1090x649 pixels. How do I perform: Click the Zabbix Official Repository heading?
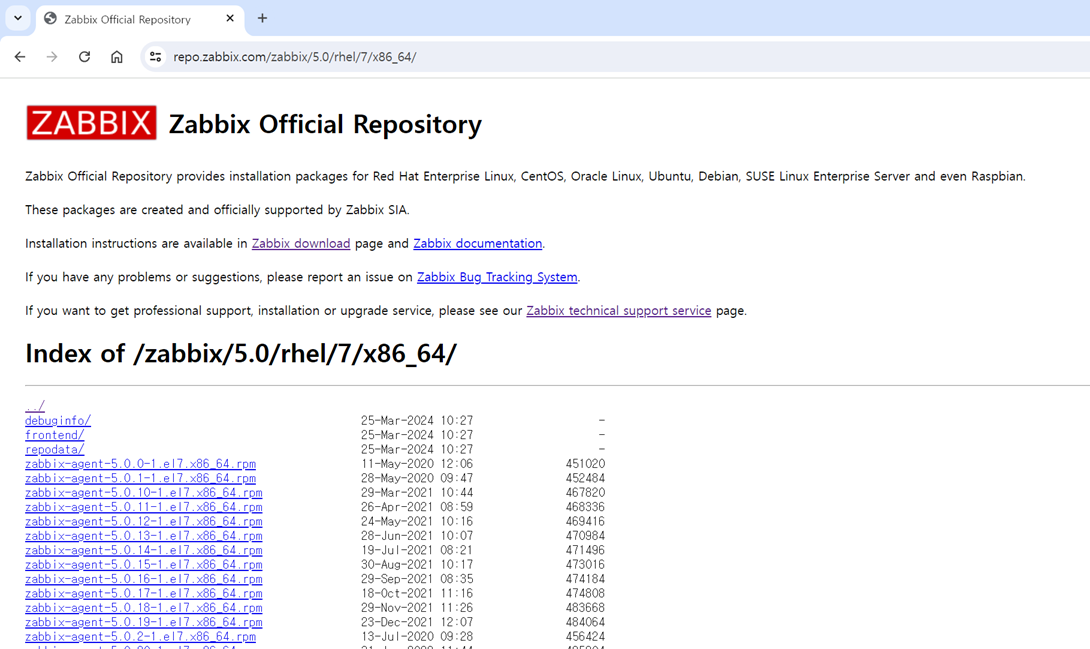point(325,124)
